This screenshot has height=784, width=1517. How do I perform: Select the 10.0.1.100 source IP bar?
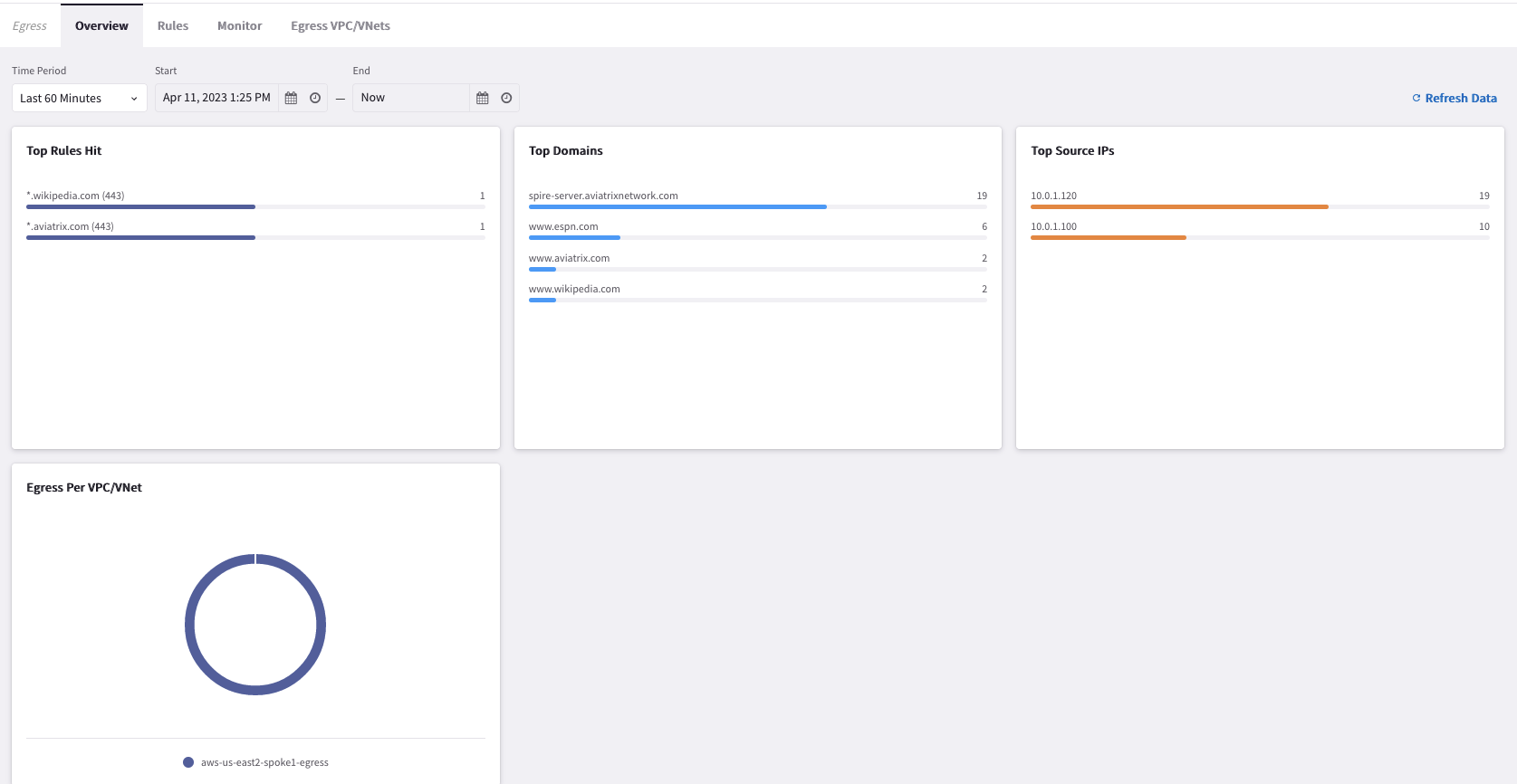(1108, 237)
